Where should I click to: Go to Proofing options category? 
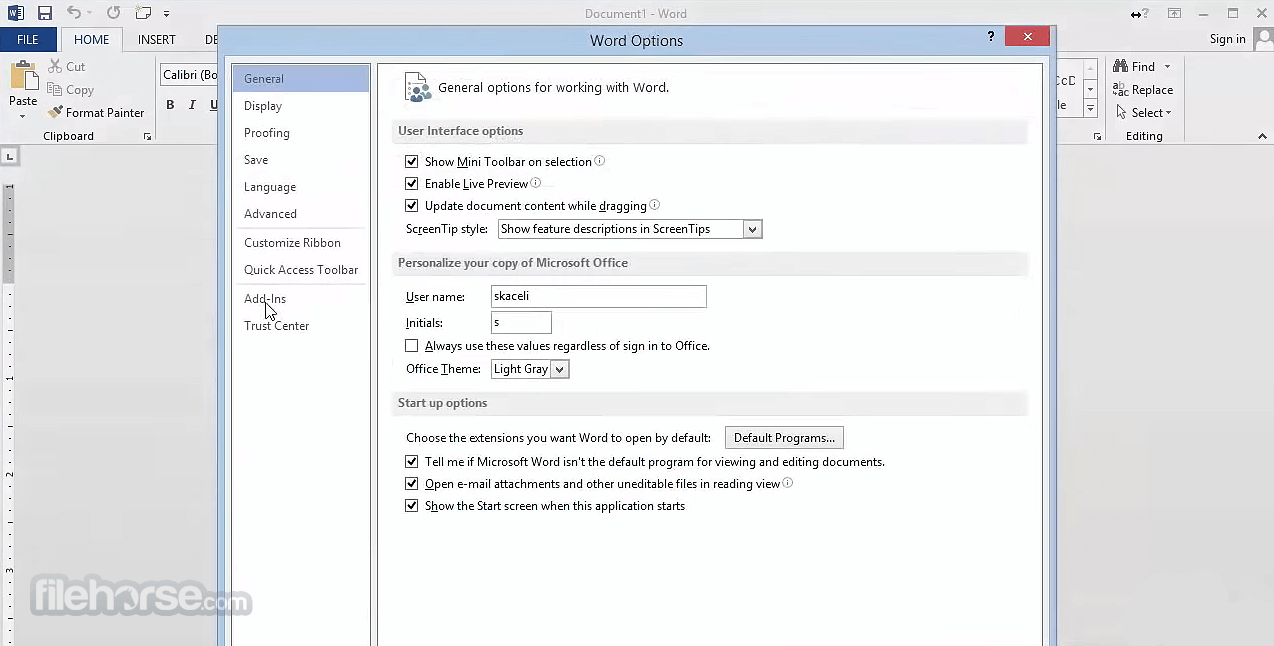tap(300, 133)
